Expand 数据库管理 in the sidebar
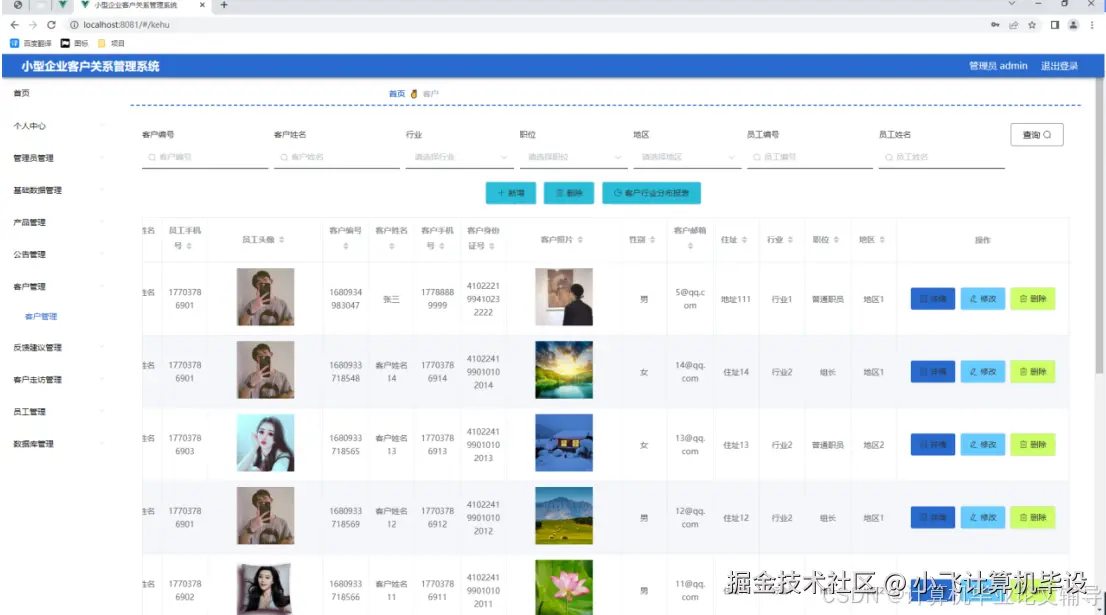 [x=59, y=444]
